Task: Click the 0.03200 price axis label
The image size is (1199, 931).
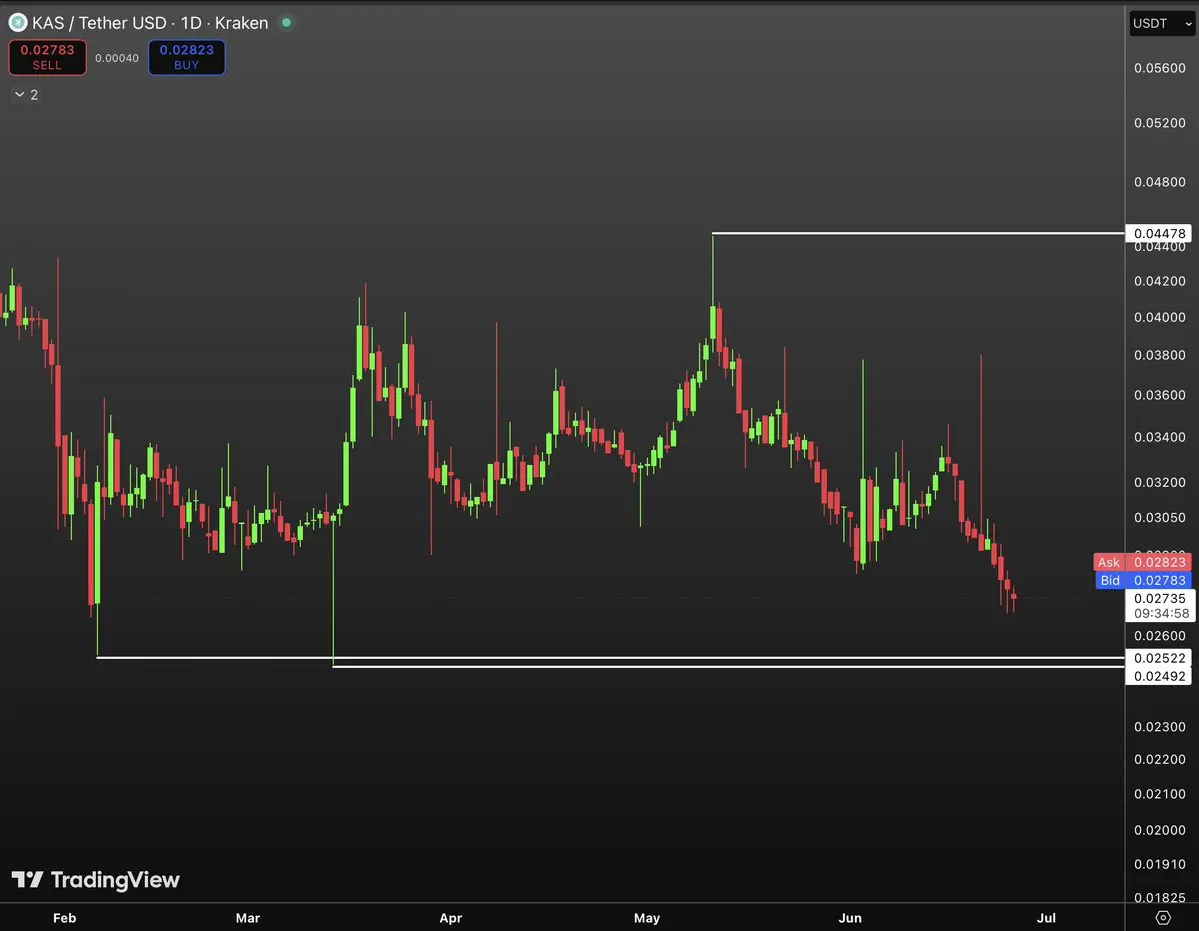Action: tap(1160, 482)
